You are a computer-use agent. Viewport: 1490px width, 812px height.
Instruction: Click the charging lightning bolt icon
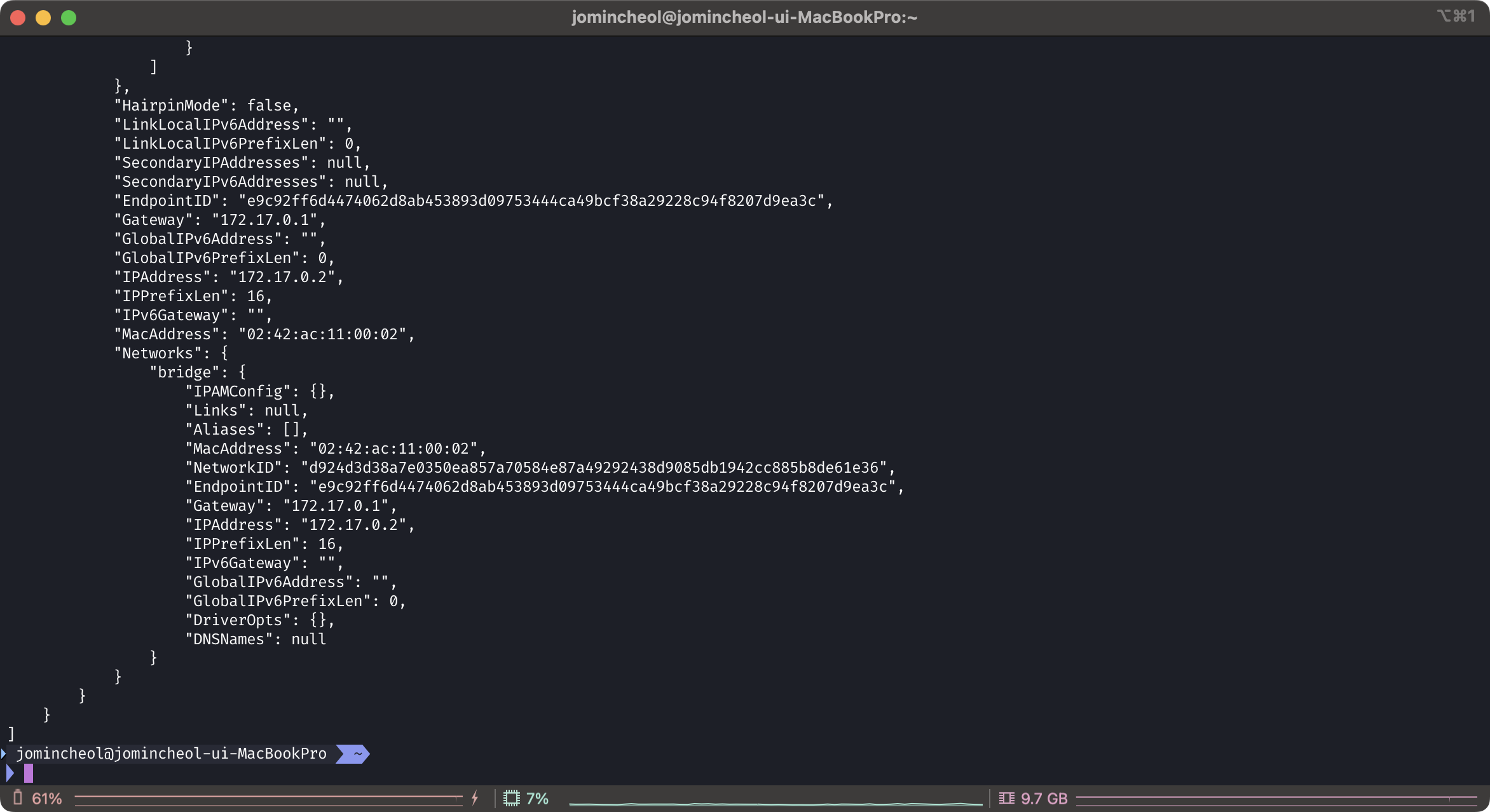[475, 799]
